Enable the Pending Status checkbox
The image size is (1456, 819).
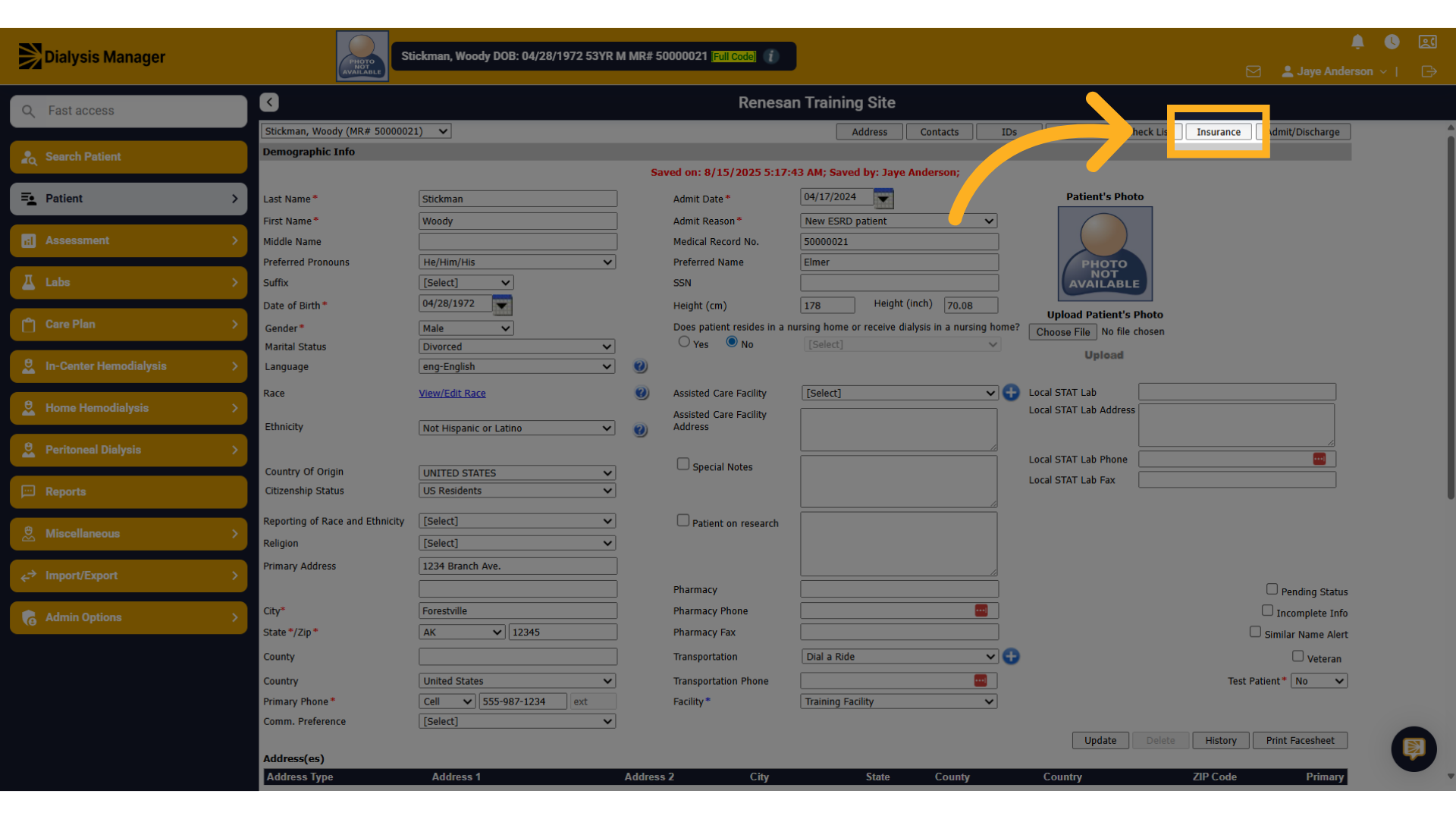[x=1272, y=589]
